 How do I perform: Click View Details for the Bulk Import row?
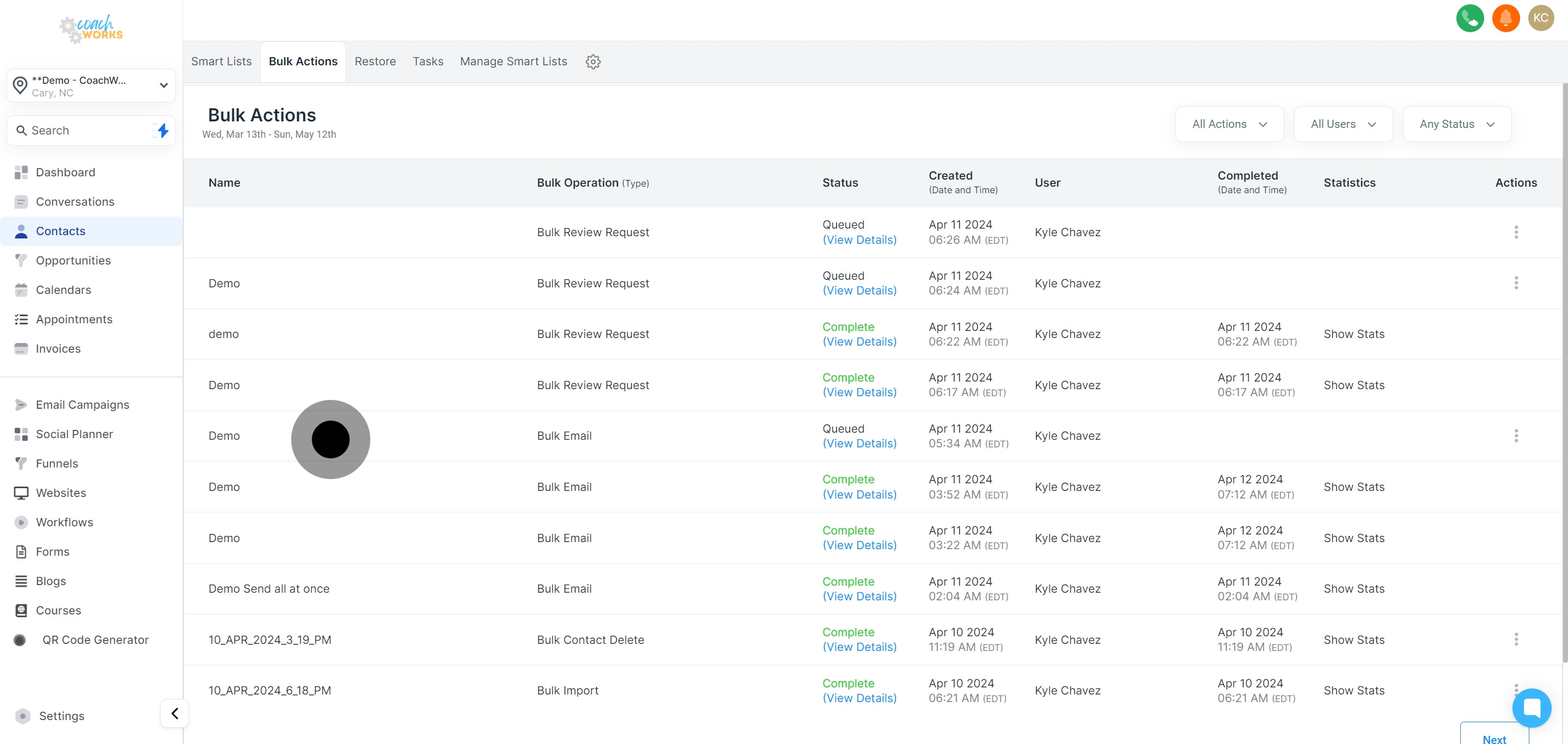click(x=859, y=698)
